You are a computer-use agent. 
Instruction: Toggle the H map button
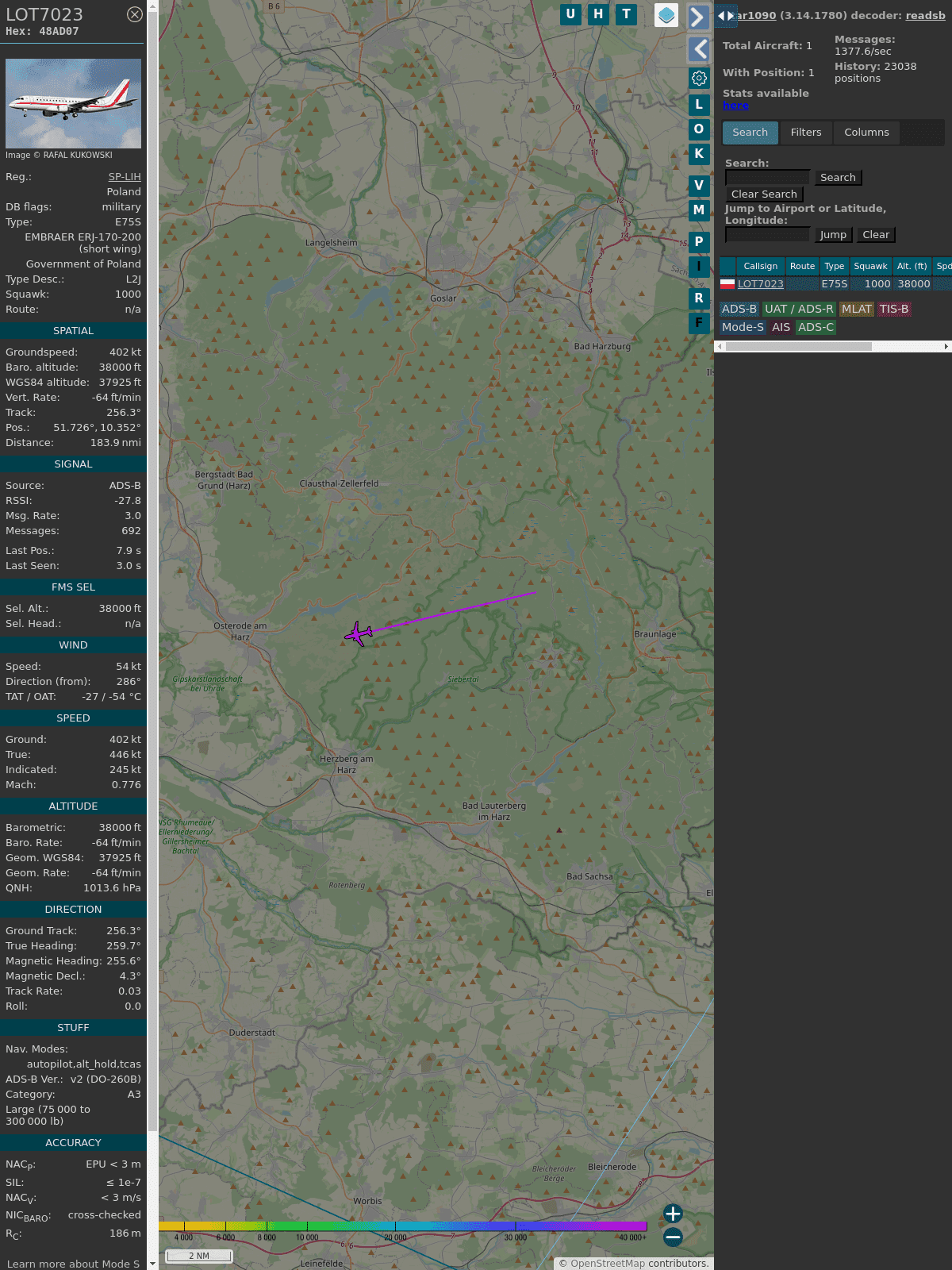(x=598, y=14)
